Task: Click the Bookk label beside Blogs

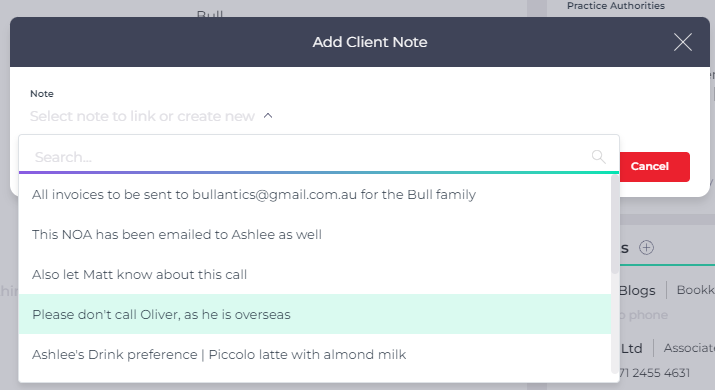Action: tap(695, 290)
